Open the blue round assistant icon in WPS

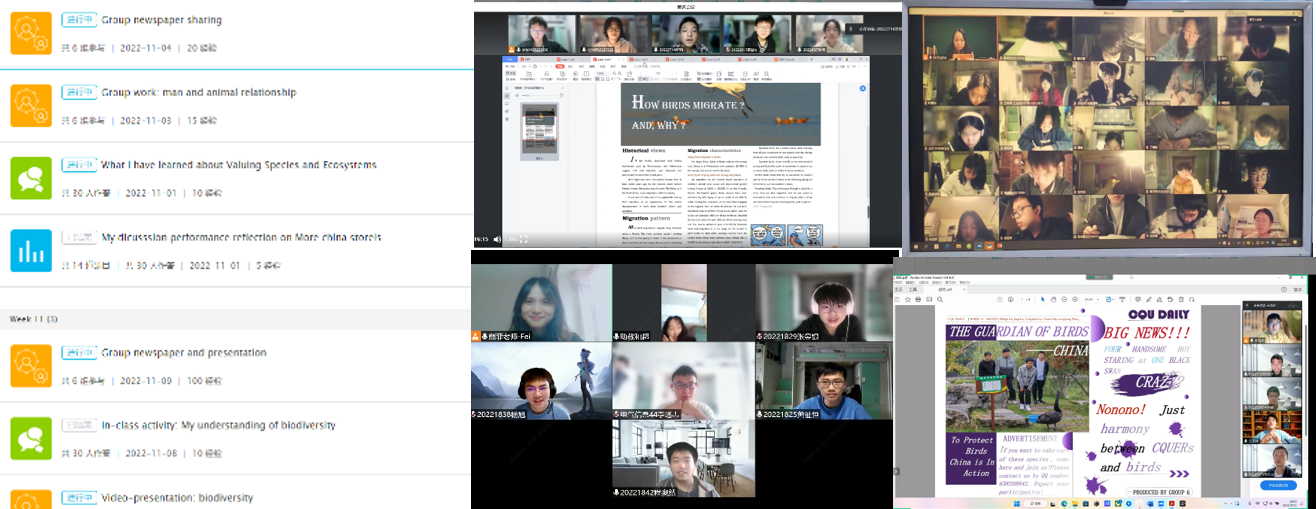(863, 88)
